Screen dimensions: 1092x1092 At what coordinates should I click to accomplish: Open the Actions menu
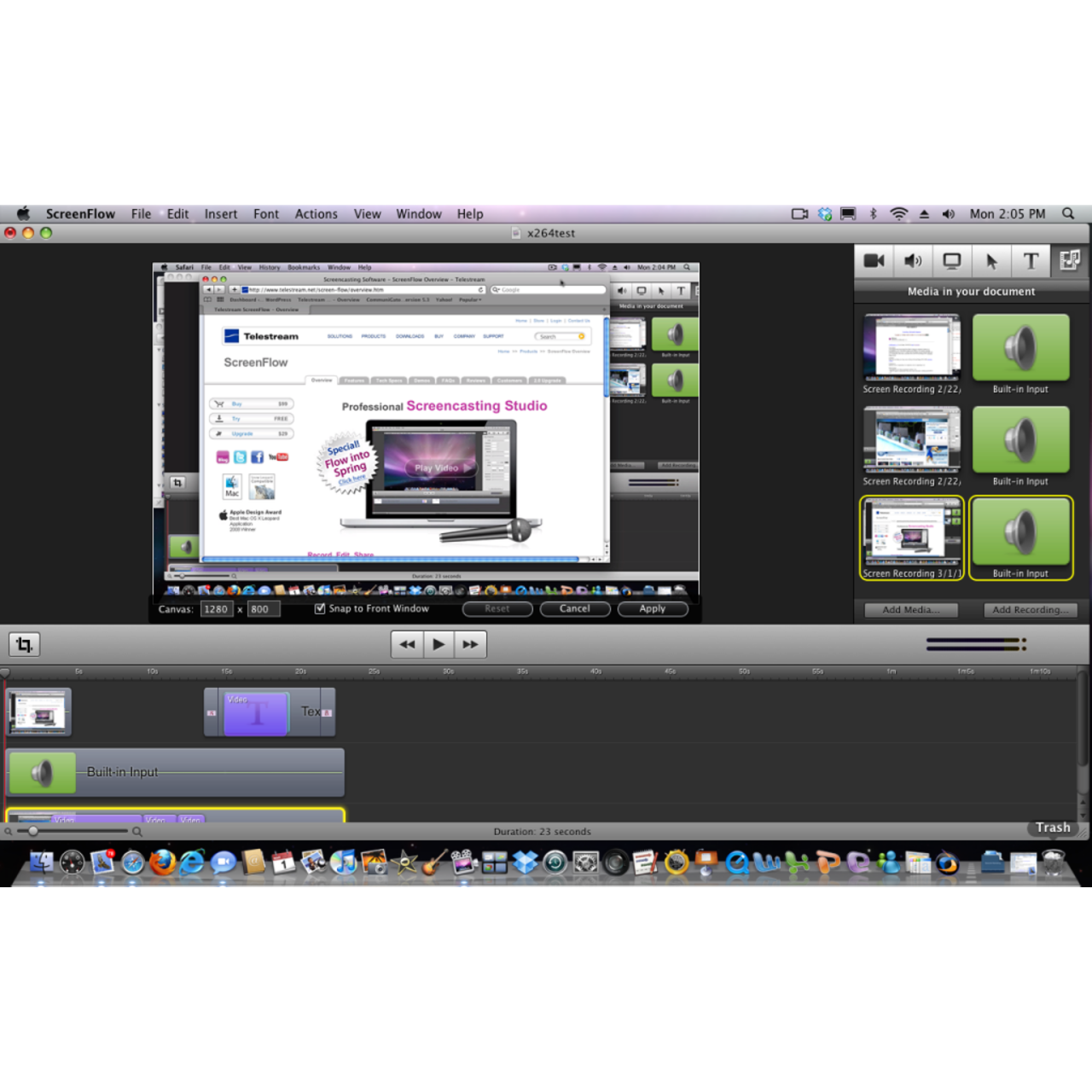tap(316, 214)
